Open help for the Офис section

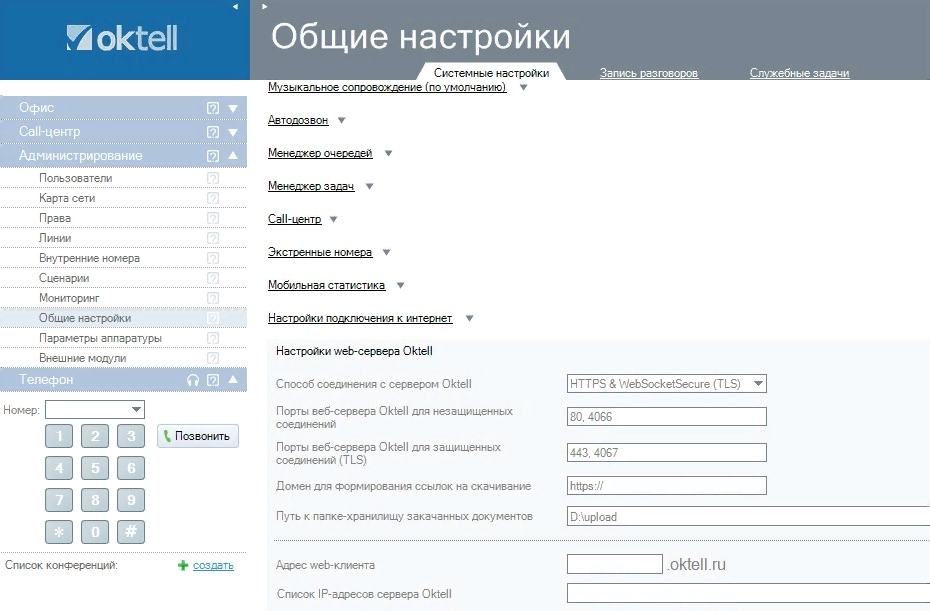click(x=210, y=107)
